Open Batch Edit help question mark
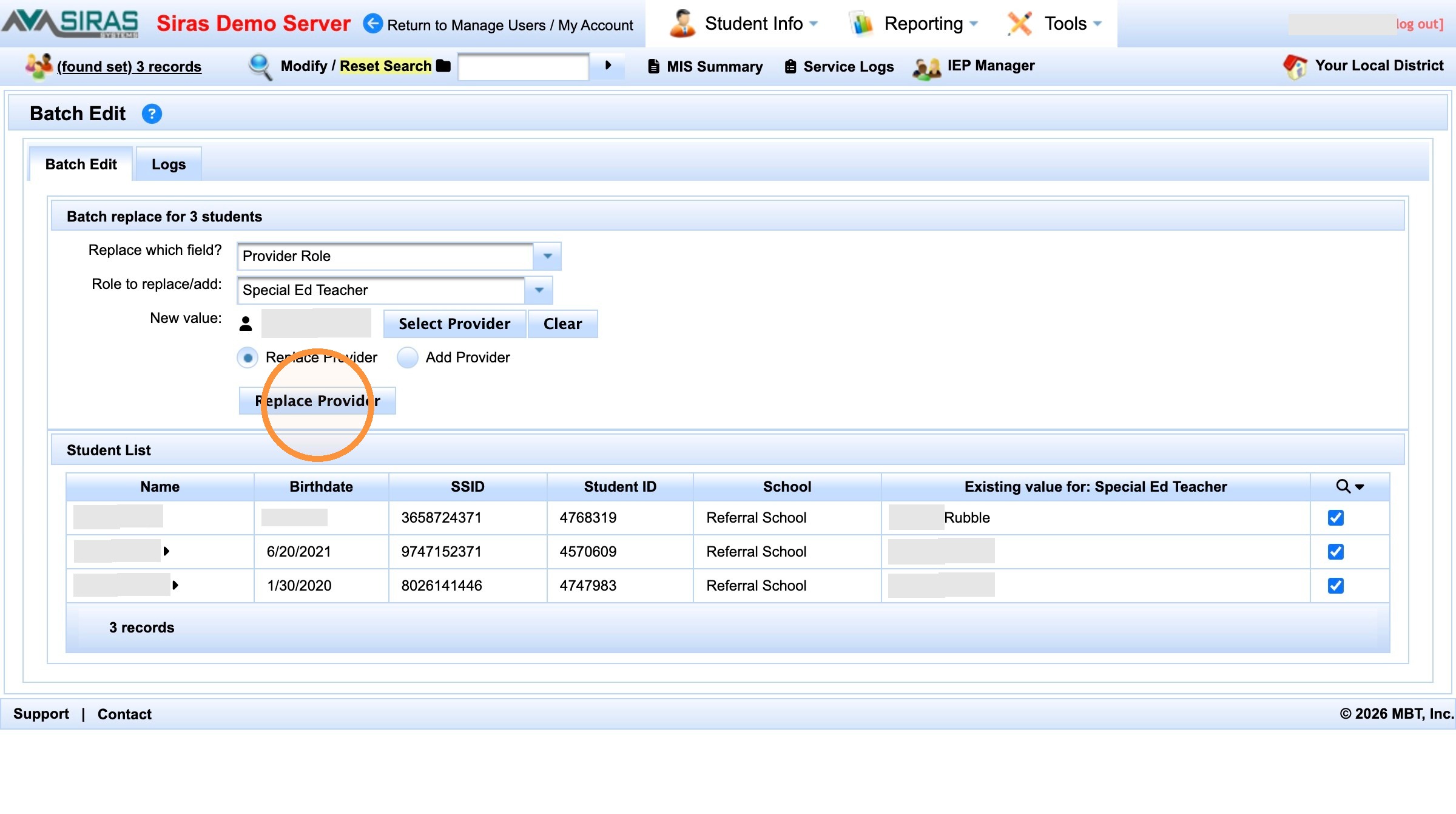Viewport: 1456px width, 814px height. 152,114
